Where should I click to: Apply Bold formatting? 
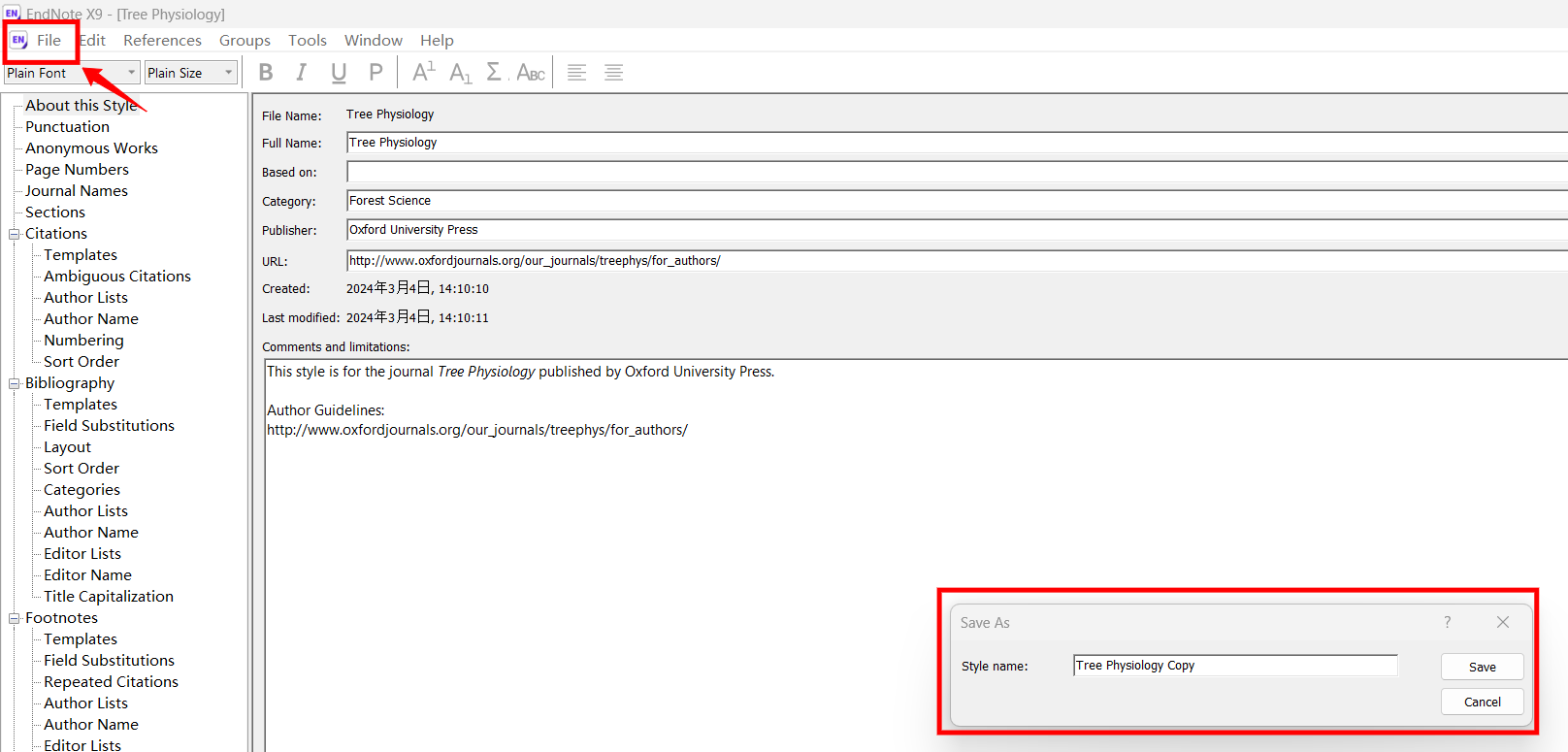(266, 73)
